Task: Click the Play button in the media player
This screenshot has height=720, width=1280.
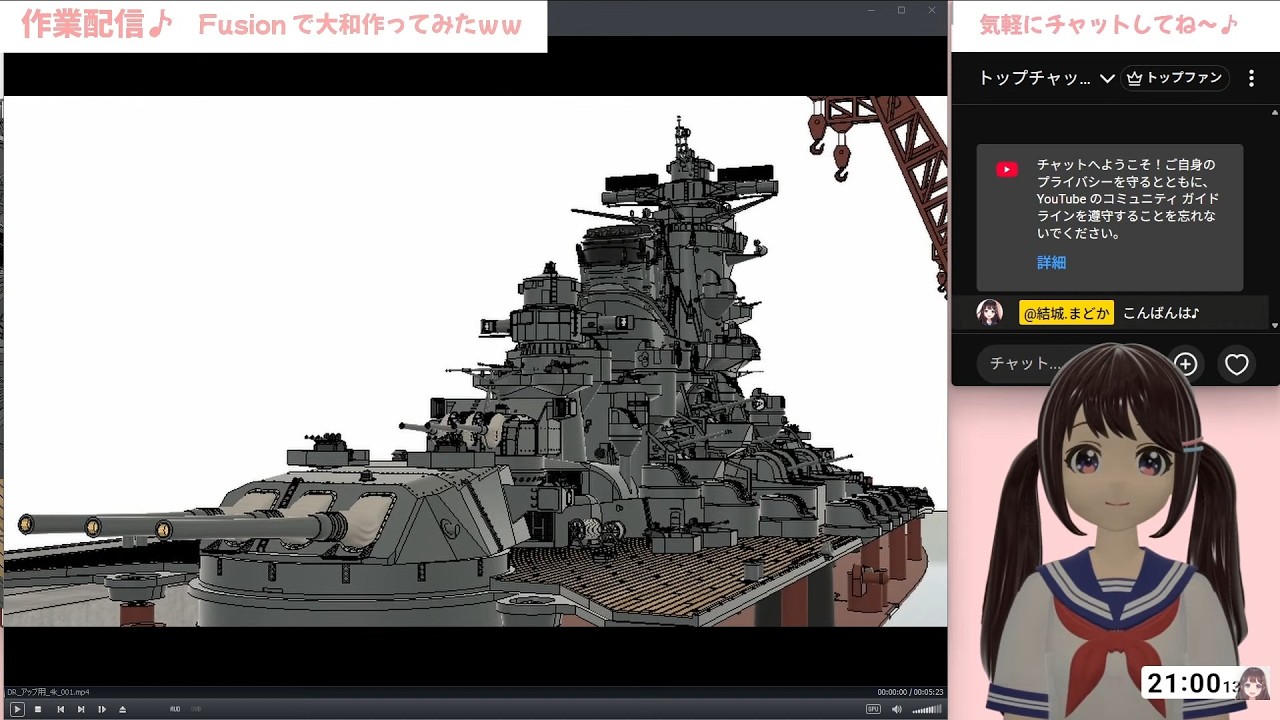Action: click(17, 709)
